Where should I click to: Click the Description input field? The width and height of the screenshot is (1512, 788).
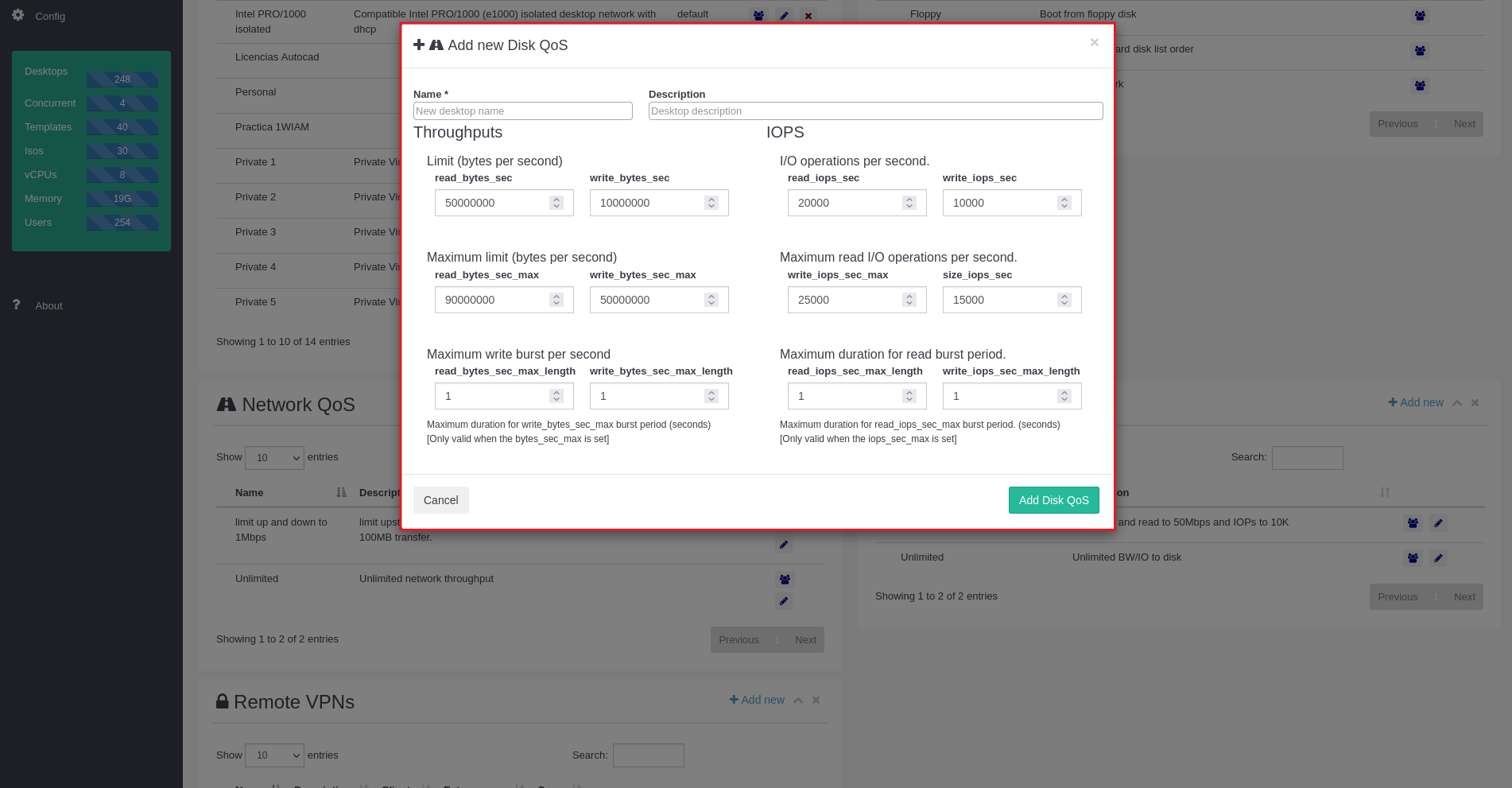(875, 111)
